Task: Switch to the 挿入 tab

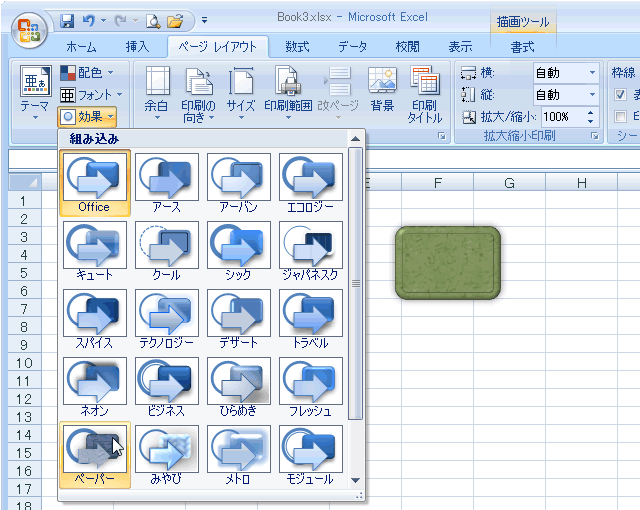Action: coord(137,47)
